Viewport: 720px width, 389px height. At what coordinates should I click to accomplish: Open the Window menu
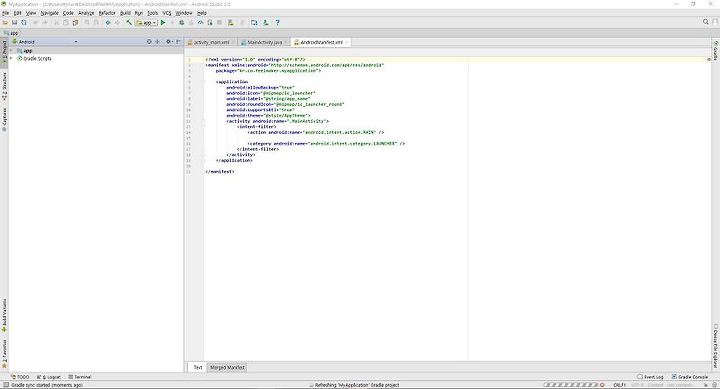[x=184, y=13]
